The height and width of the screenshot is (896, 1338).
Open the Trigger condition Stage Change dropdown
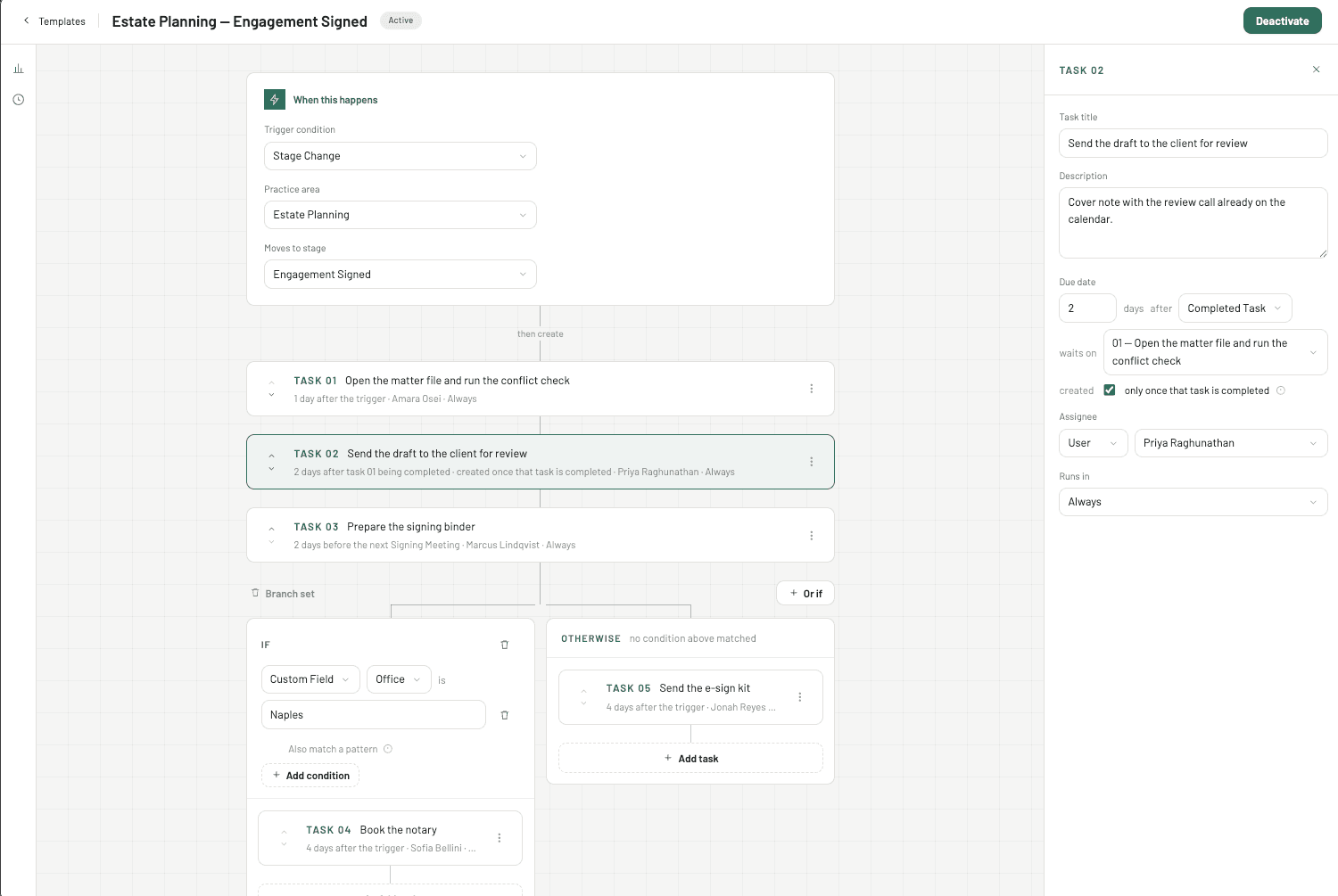tap(401, 156)
